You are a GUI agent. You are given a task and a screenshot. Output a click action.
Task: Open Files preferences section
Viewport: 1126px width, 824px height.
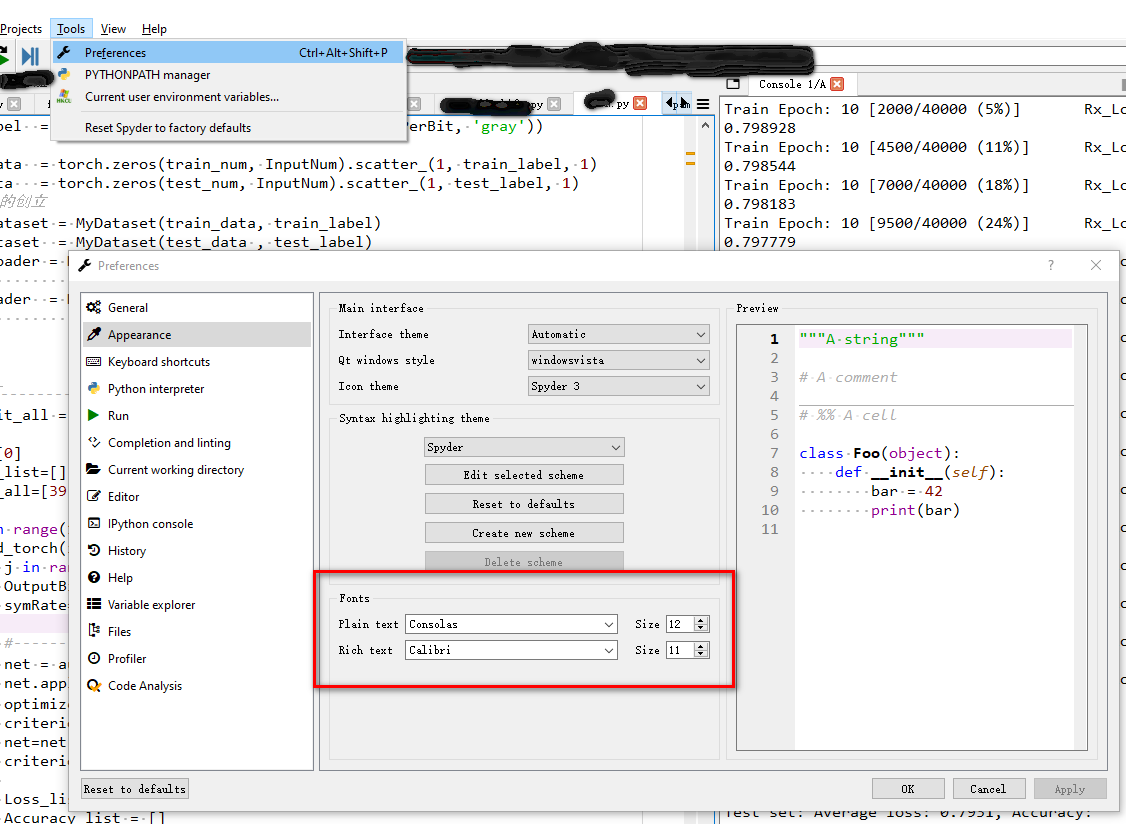pos(197,631)
